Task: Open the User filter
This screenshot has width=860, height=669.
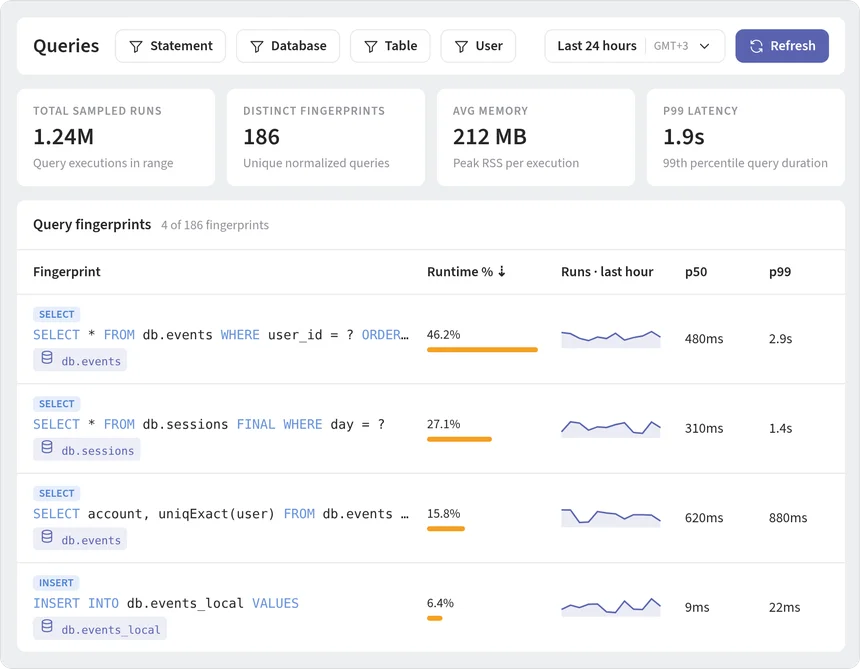Action: click(478, 46)
